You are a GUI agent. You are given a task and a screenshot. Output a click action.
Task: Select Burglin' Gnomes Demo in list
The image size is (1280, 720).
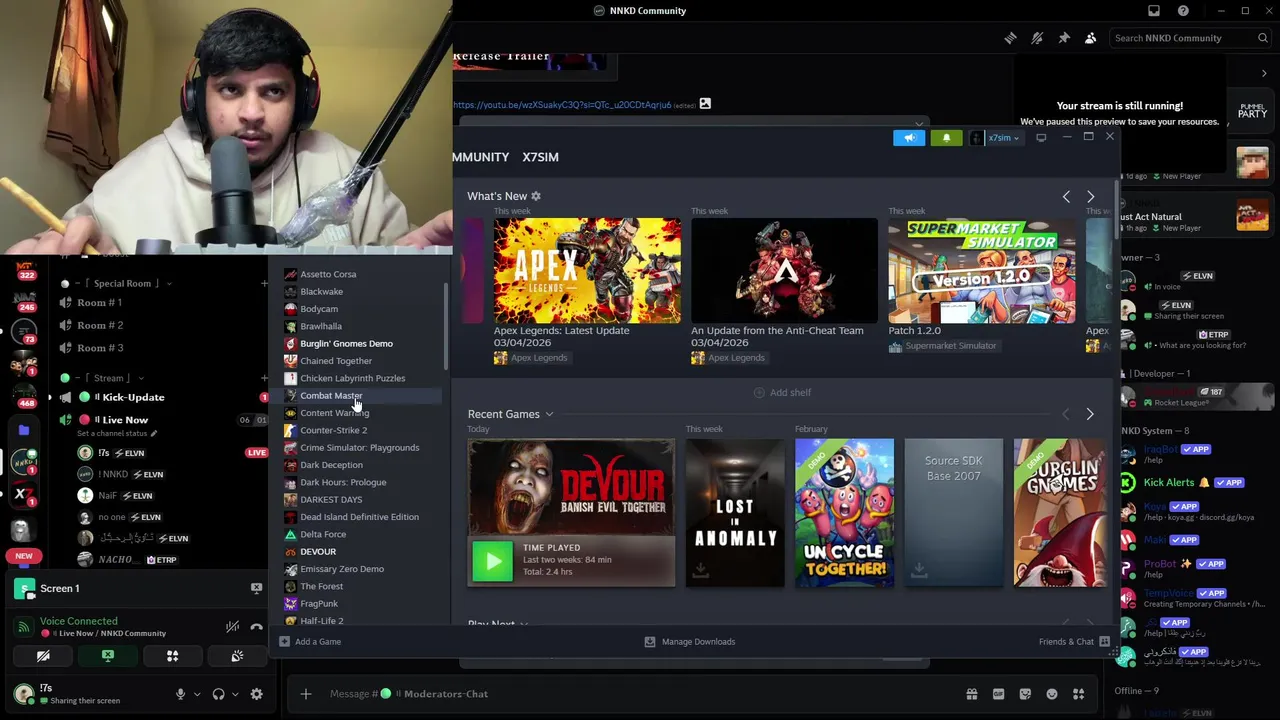pos(346,344)
